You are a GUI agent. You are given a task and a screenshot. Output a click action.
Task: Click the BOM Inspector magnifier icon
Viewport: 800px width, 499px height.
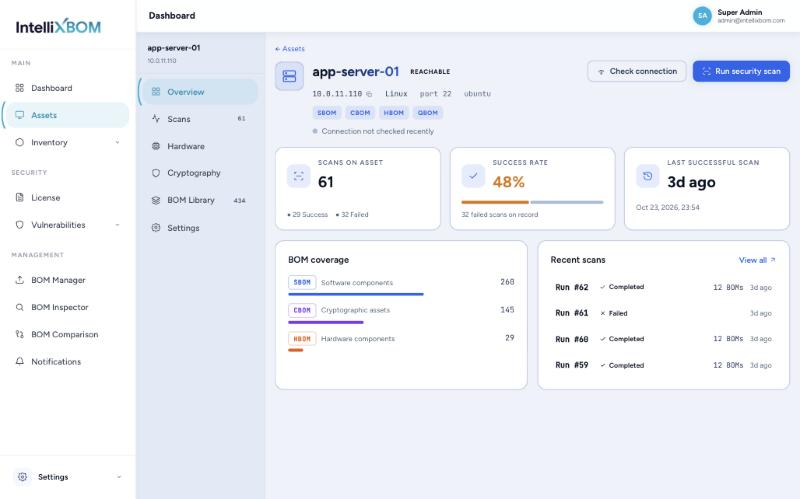[x=19, y=307]
